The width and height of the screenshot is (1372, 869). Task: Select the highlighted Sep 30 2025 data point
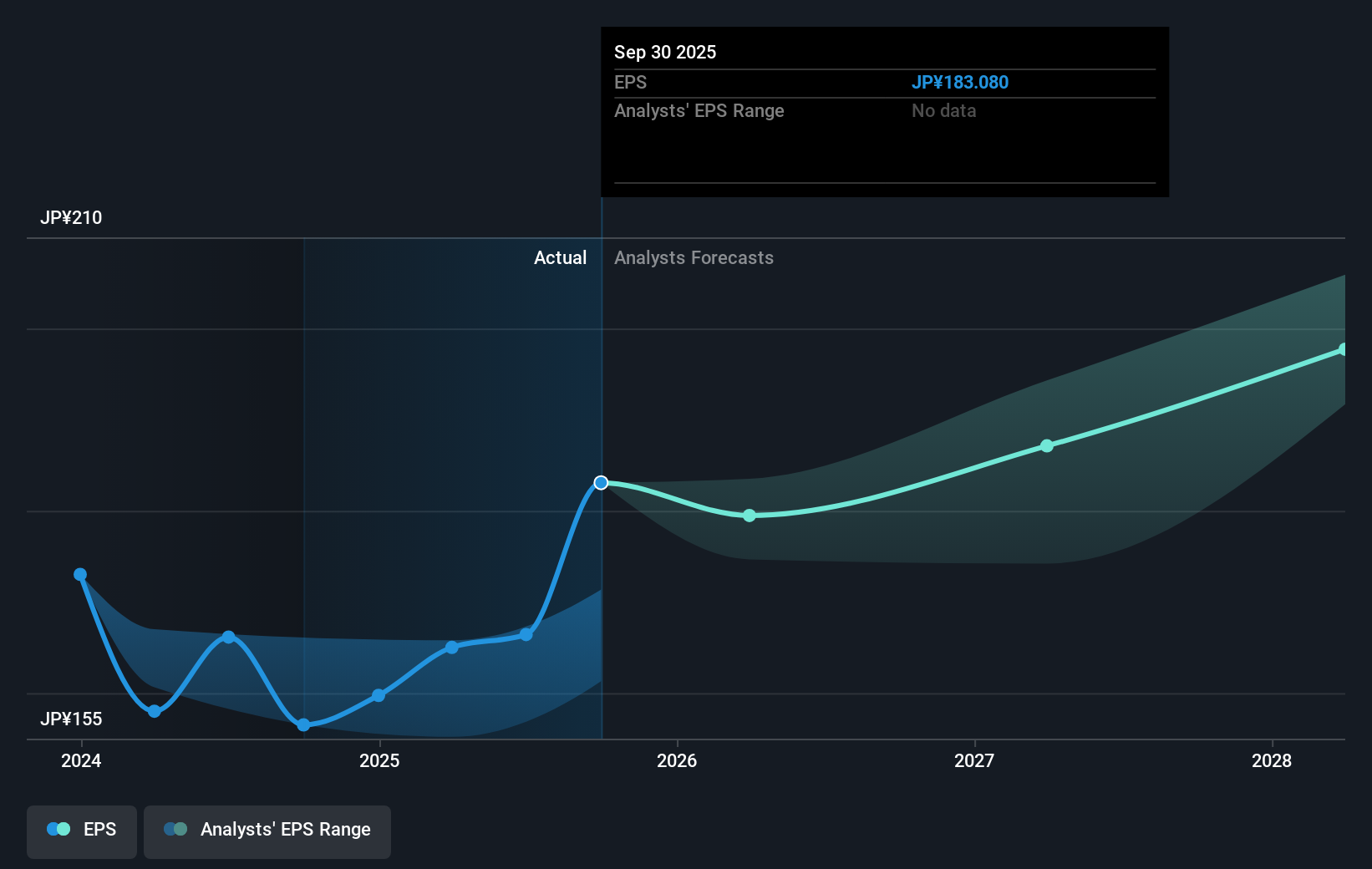click(x=601, y=482)
